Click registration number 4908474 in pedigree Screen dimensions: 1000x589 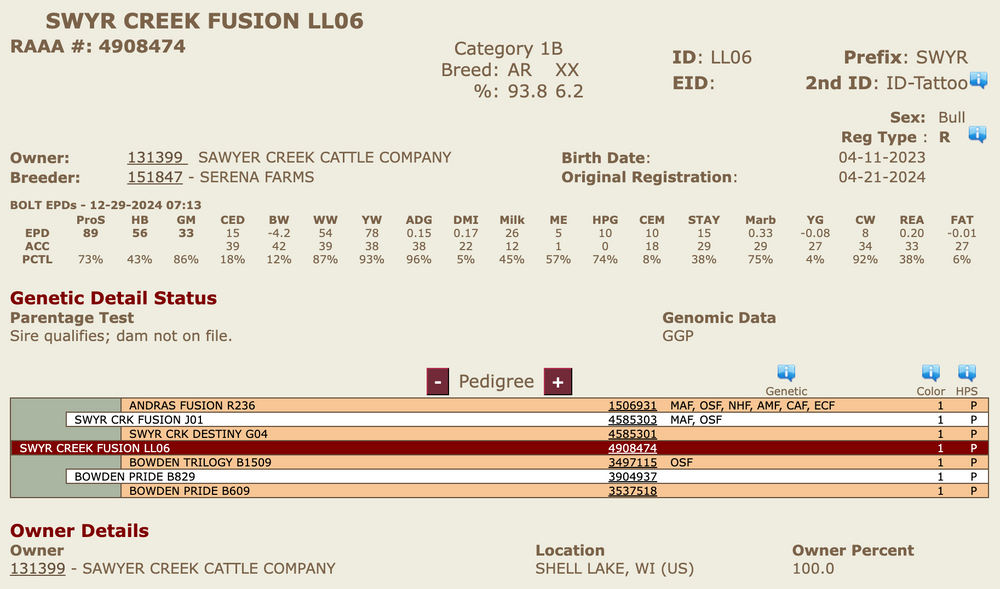coord(632,448)
